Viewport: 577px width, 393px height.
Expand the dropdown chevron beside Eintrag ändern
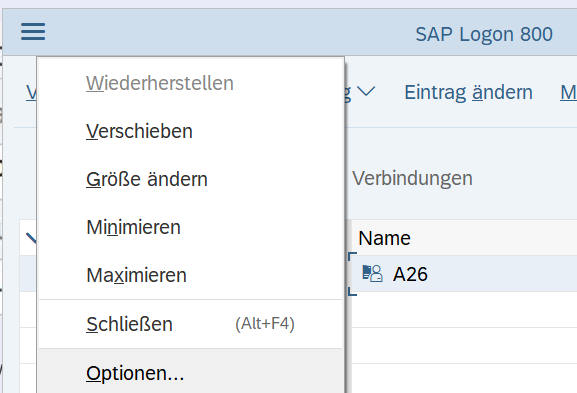366,91
